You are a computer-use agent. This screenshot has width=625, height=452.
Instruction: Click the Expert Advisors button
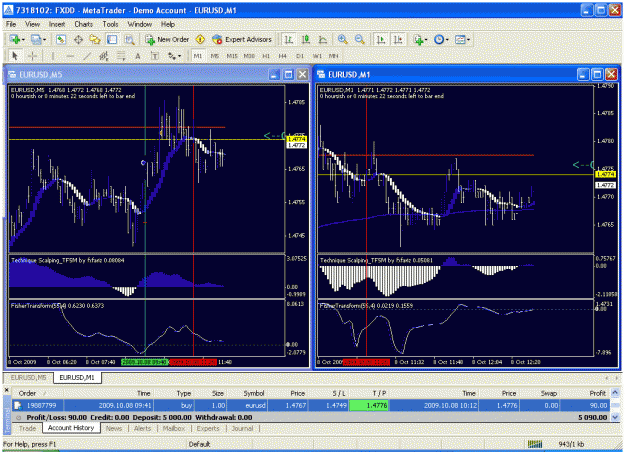[242, 39]
